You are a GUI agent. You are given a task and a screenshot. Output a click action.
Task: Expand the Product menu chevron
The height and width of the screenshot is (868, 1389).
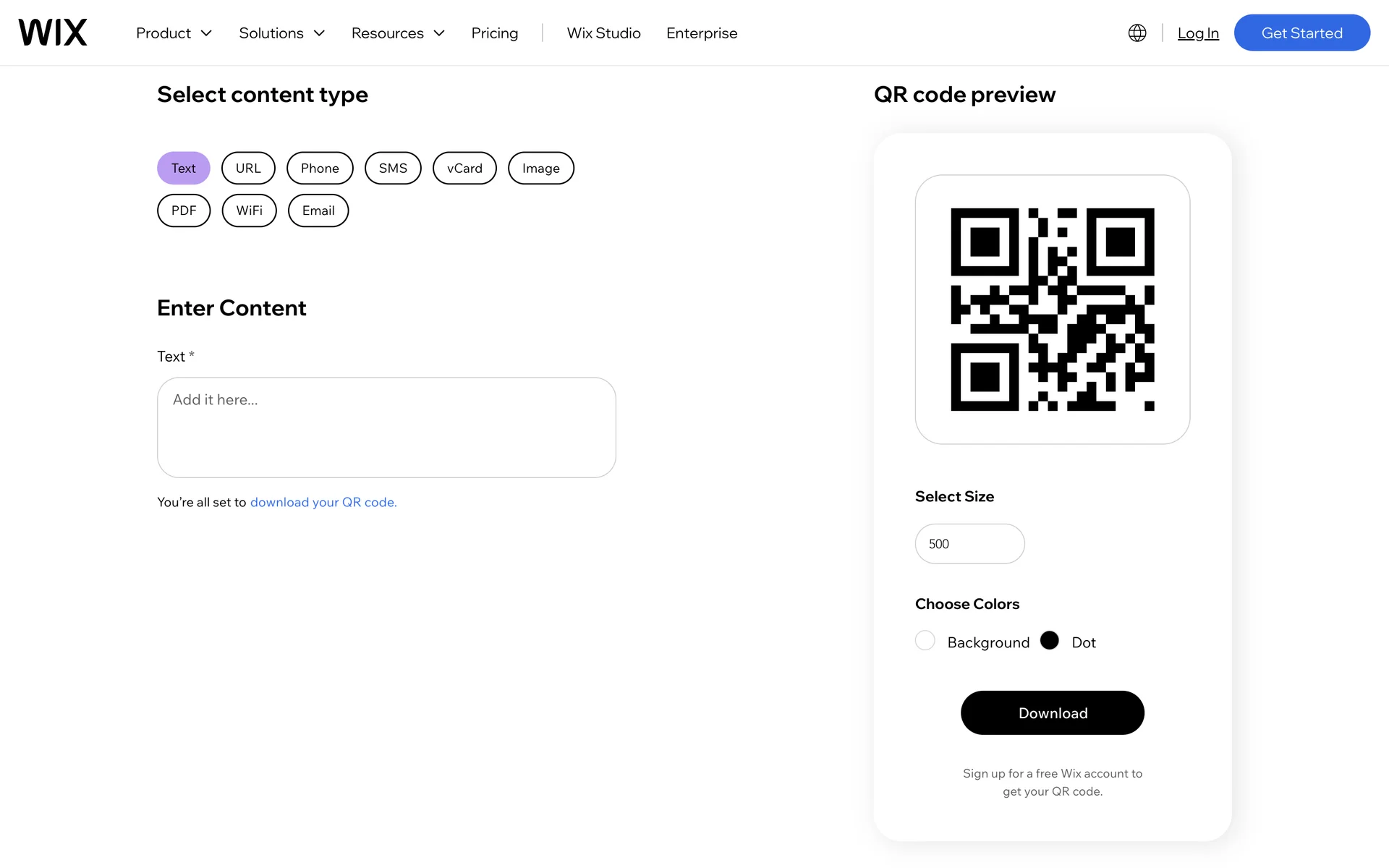(x=206, y=33)
